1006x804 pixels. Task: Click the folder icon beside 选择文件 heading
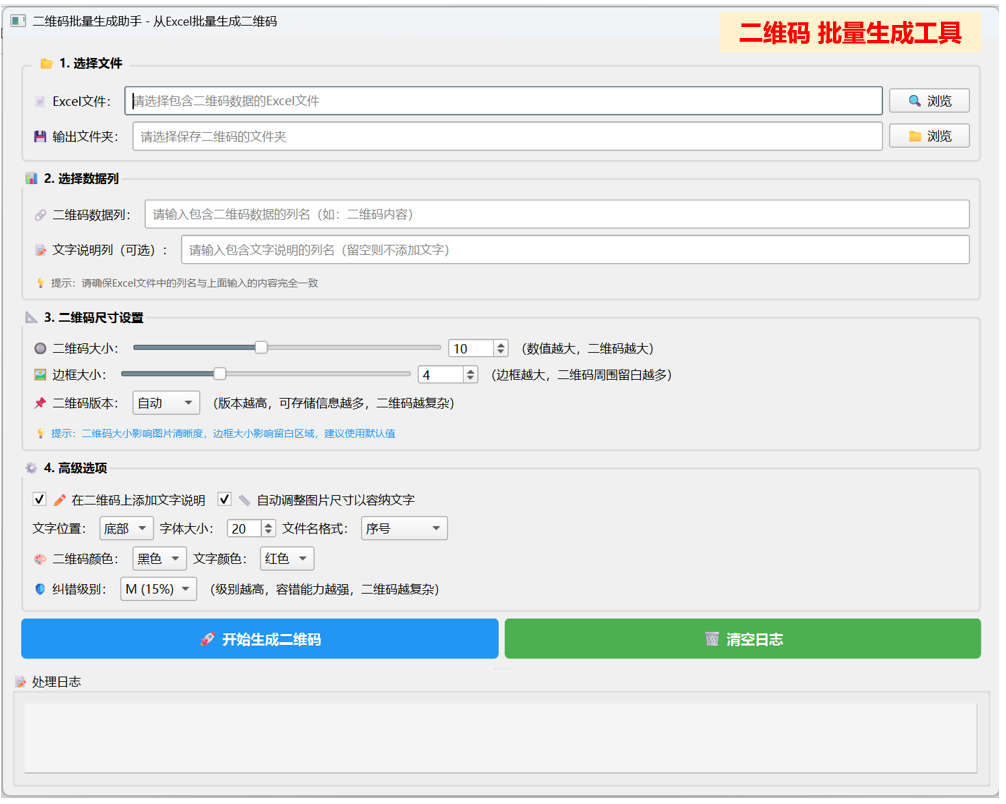[x=46, y=64]
